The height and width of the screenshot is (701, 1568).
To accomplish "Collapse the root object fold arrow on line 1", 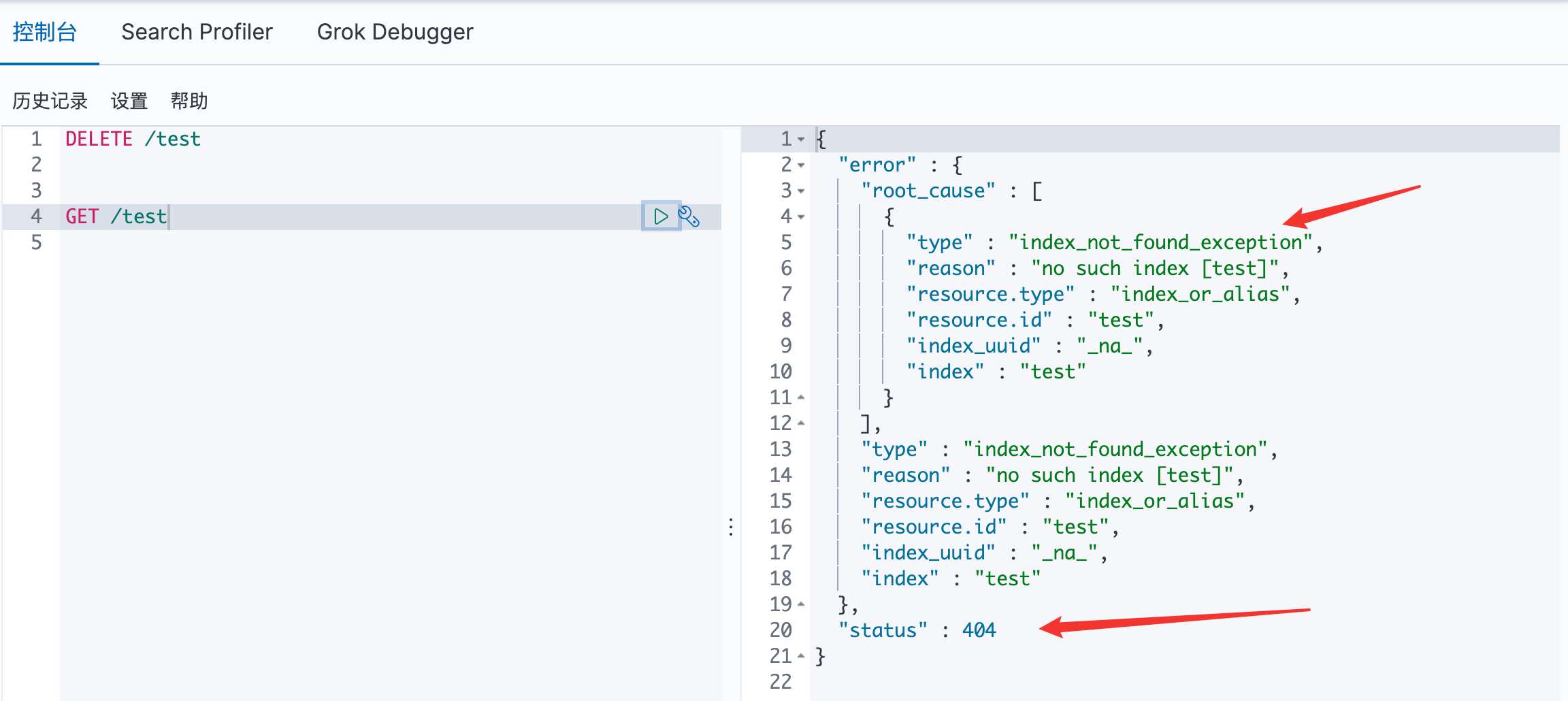I will pyautogui.click(x=801, y=140).
